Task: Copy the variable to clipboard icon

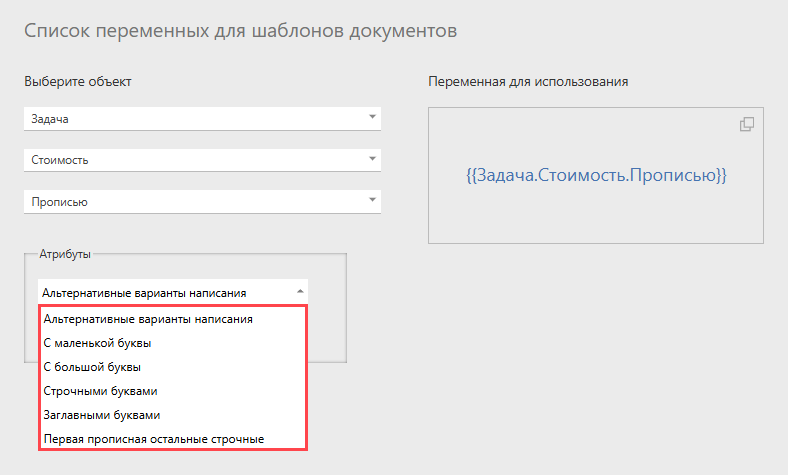Action: [x=747, y=124]
